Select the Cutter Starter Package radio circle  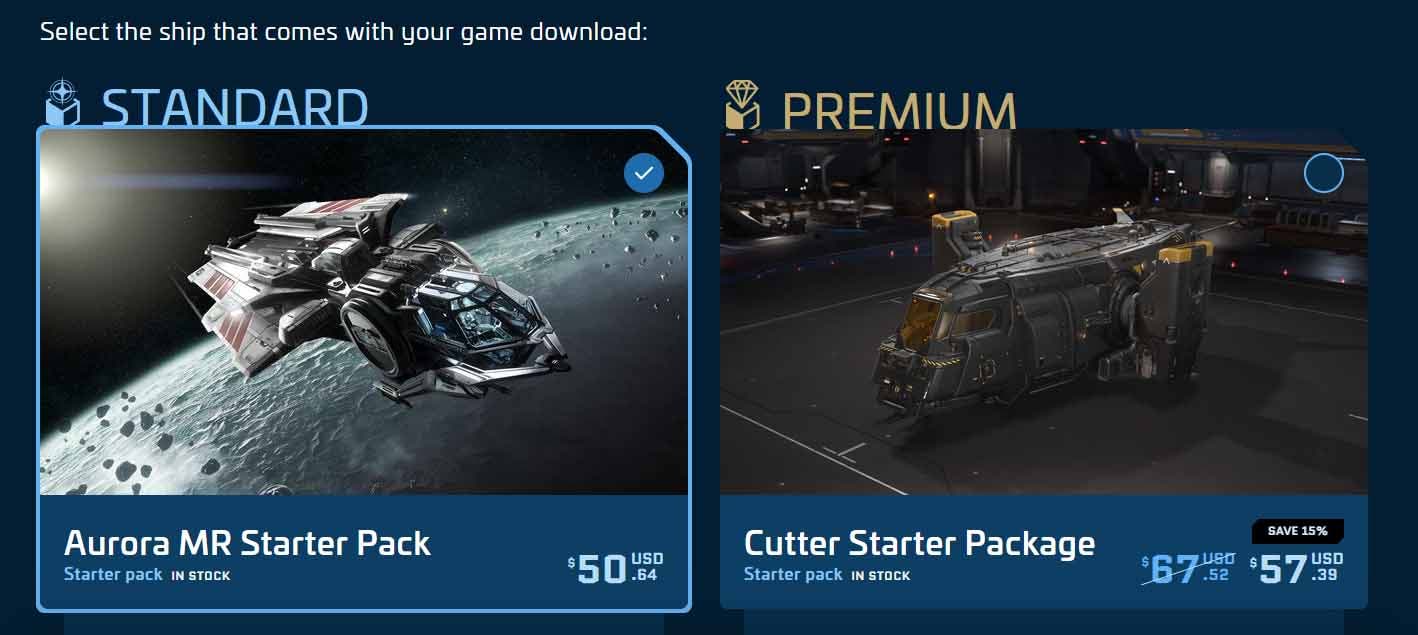click(x=1324, y=174)
